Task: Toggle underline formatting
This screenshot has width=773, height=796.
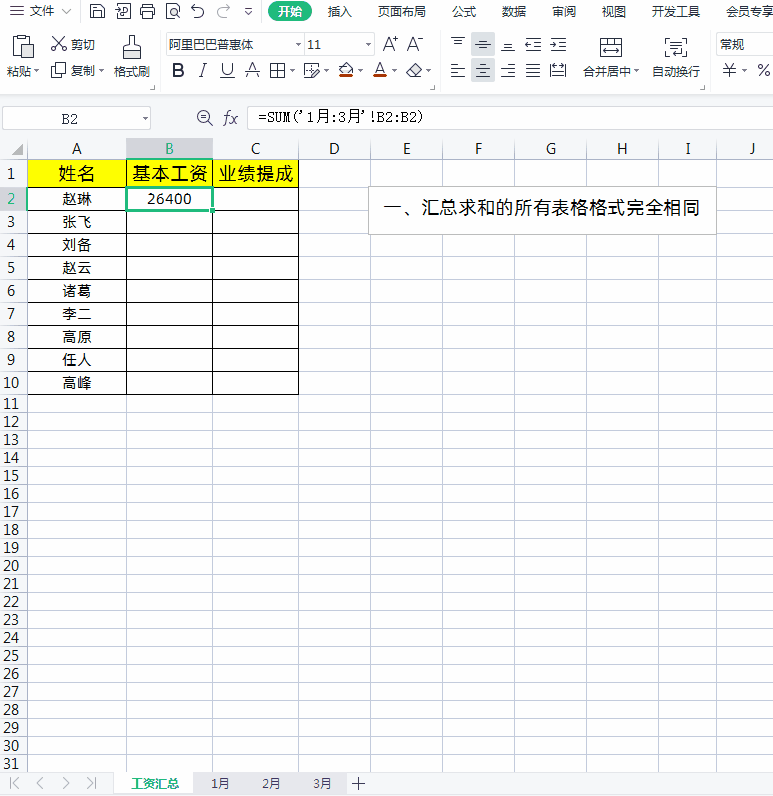Action: [x=227, y=70]
